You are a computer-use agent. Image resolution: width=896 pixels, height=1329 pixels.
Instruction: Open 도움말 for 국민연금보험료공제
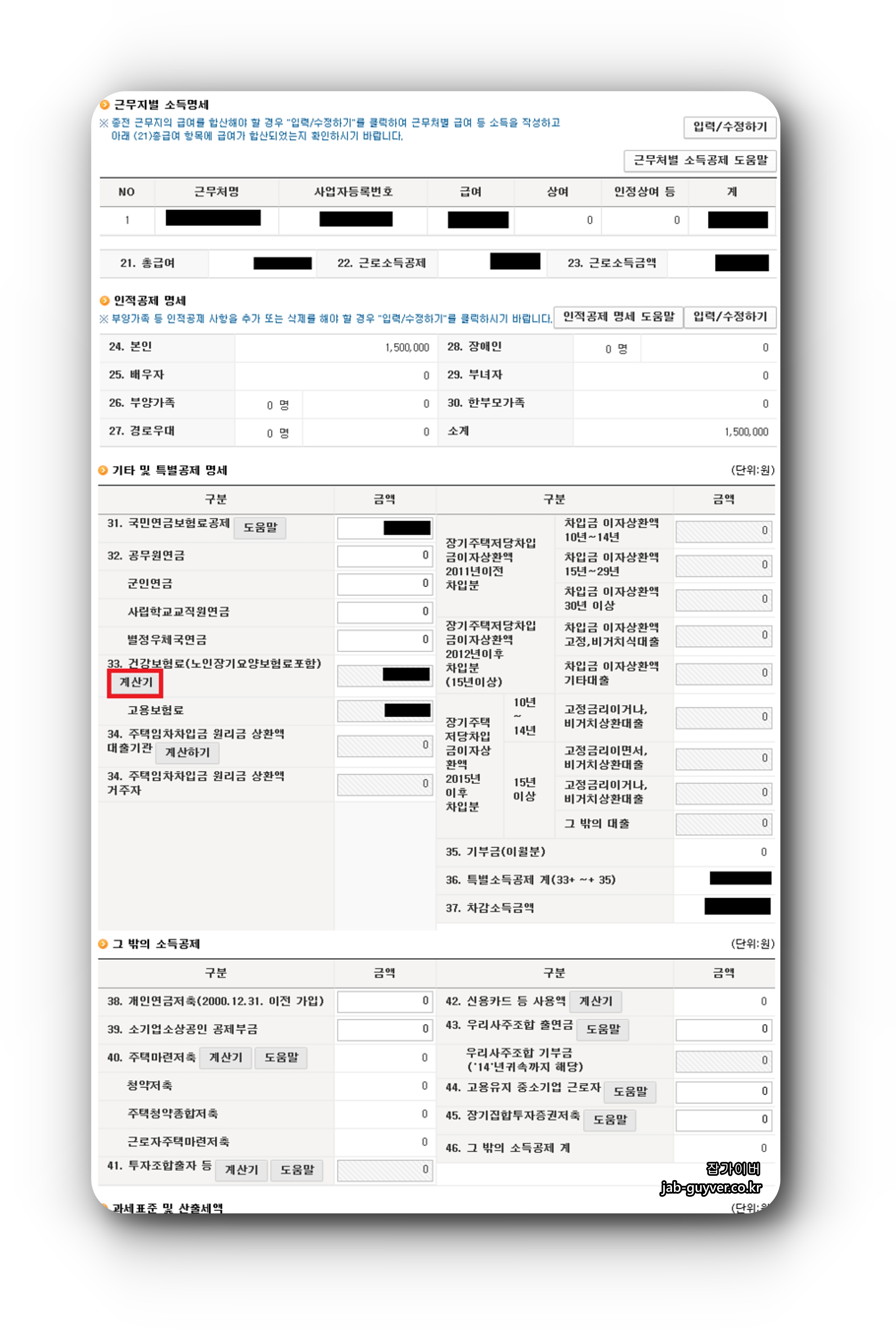(x=260, y=527)
